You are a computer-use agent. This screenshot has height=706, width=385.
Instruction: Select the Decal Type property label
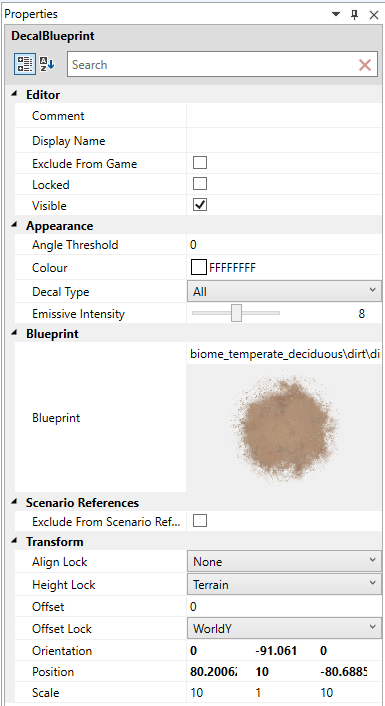tap(60, 292)
